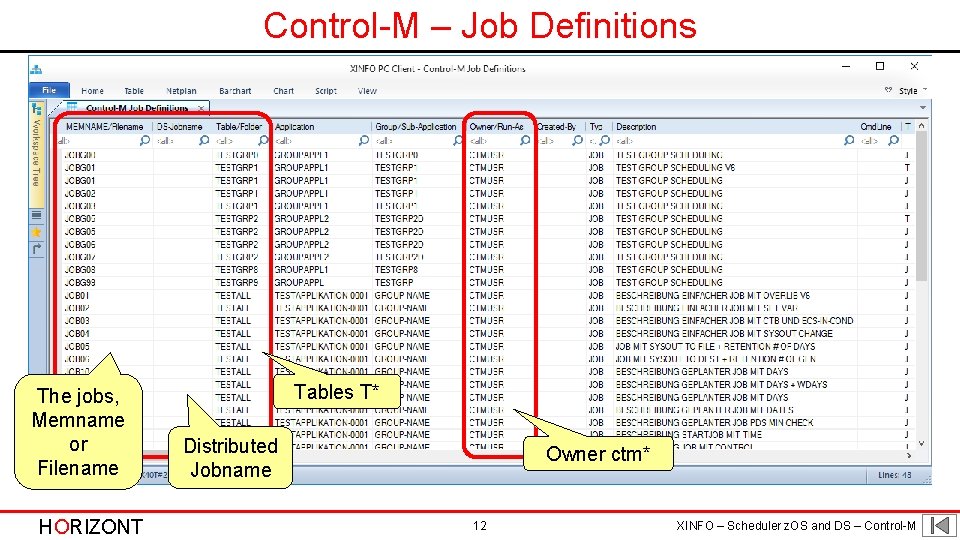The width and height of the screenshot is (960, 540).
Task: Click the curved arrow icon in left sidebar
Action: click(37, 249)
